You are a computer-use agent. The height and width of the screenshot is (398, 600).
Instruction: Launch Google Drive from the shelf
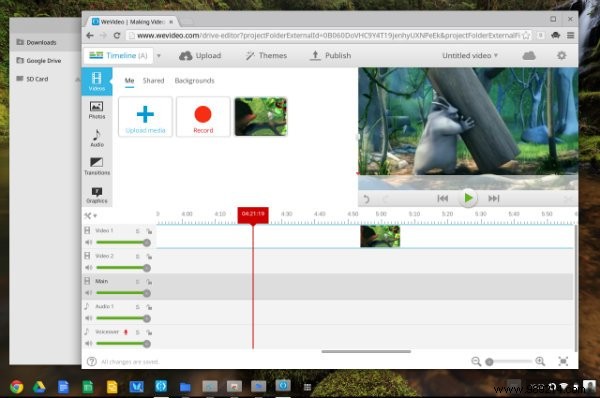[x=39, y=387]
